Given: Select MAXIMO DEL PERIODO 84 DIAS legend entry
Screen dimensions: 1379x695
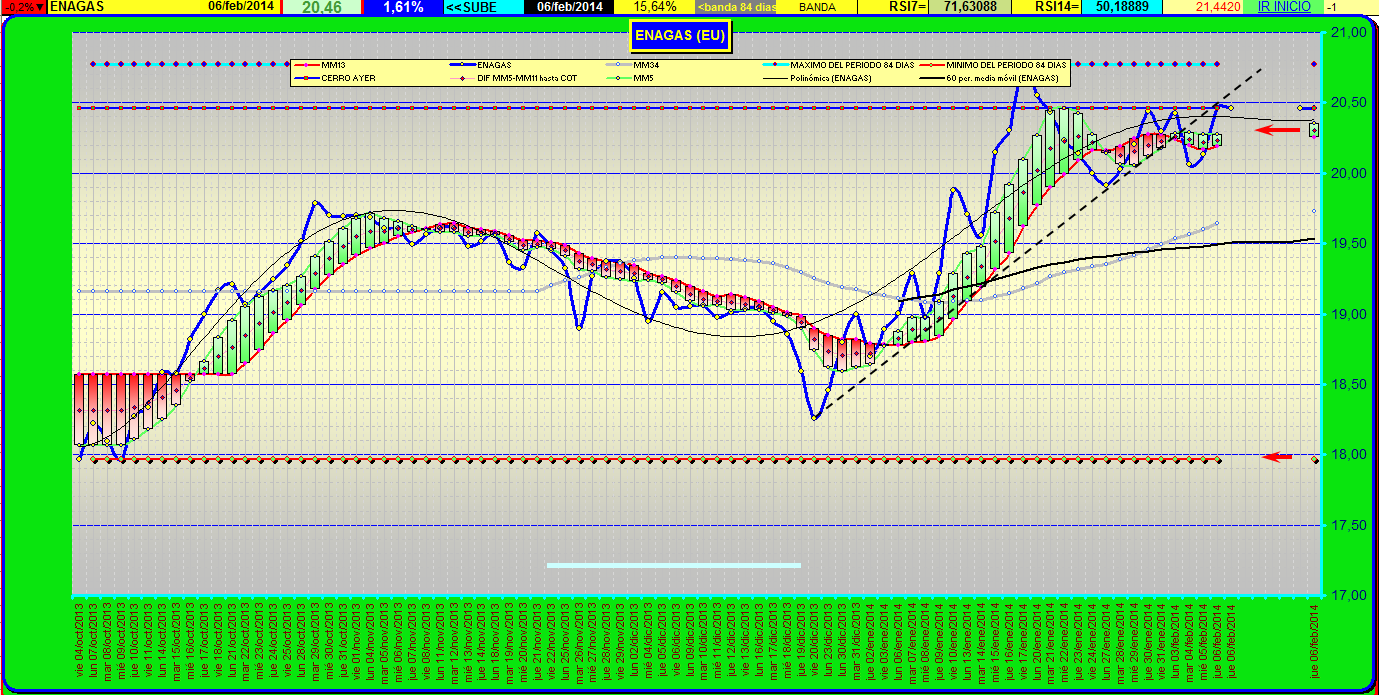Looking at the screenshot, I should tap(840, 65).
